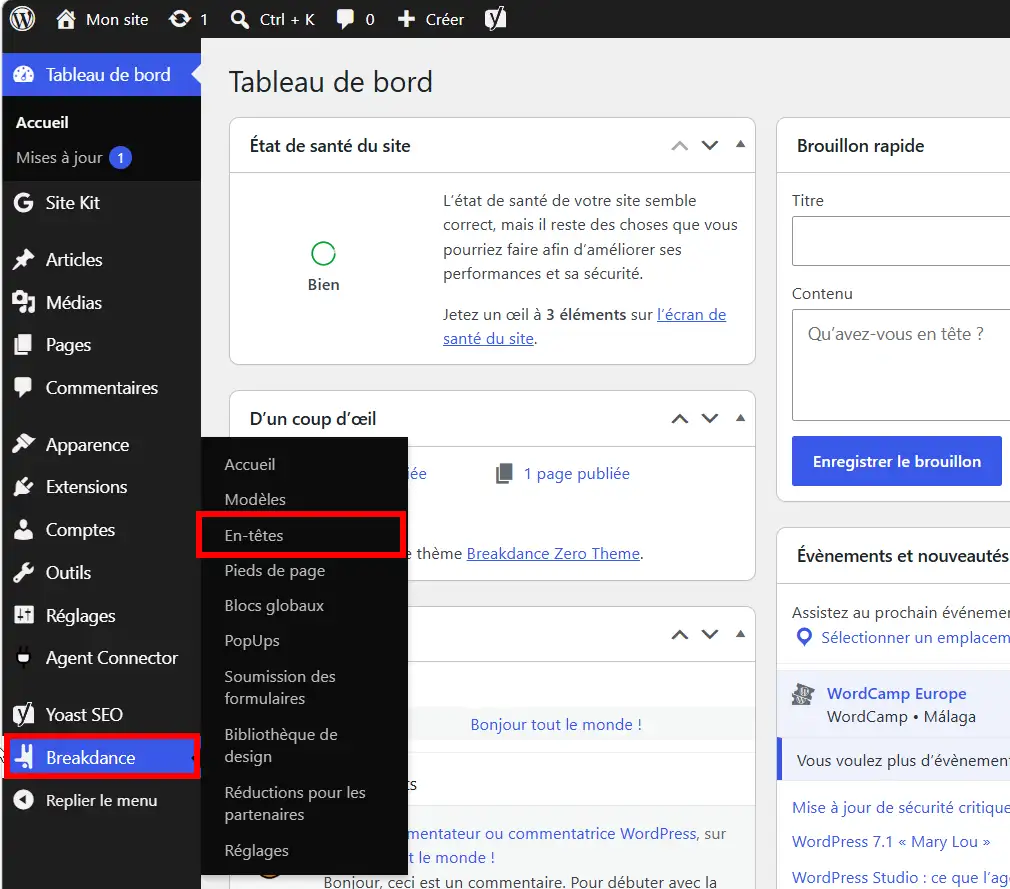The width and height of the screenshot is (1010, 889).
Task: Click the Réglages sliders icon in sidebar
Action: pos(24,615)
